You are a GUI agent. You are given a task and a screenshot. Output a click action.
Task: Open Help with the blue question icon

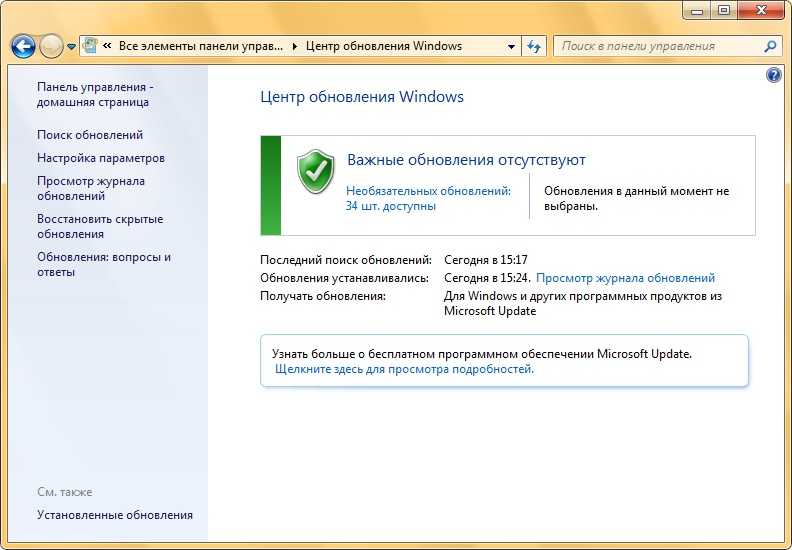[x=773, y=75]
